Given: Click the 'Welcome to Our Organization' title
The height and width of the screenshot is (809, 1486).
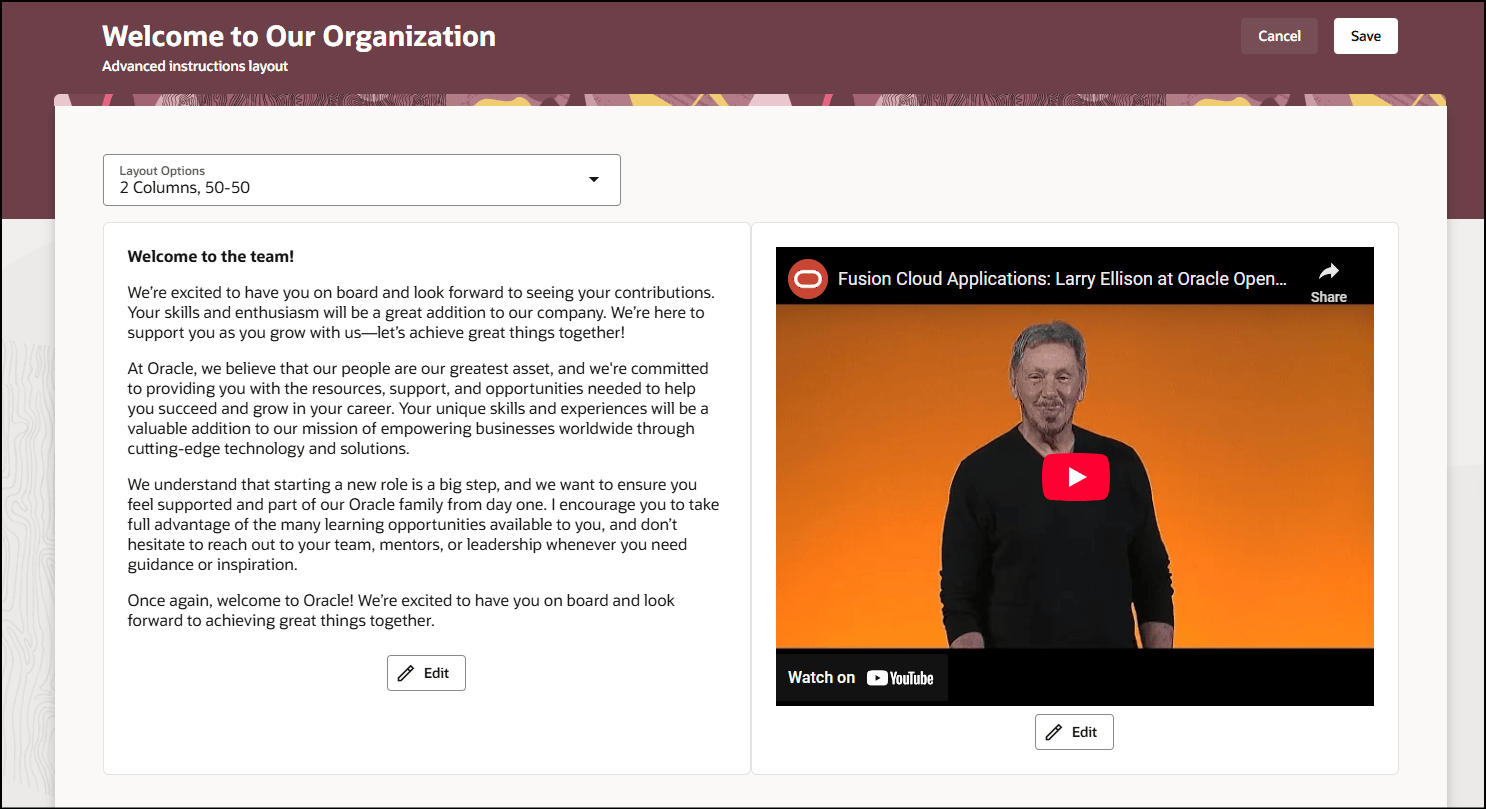Looking at the screenshot, I should (299, 36).
